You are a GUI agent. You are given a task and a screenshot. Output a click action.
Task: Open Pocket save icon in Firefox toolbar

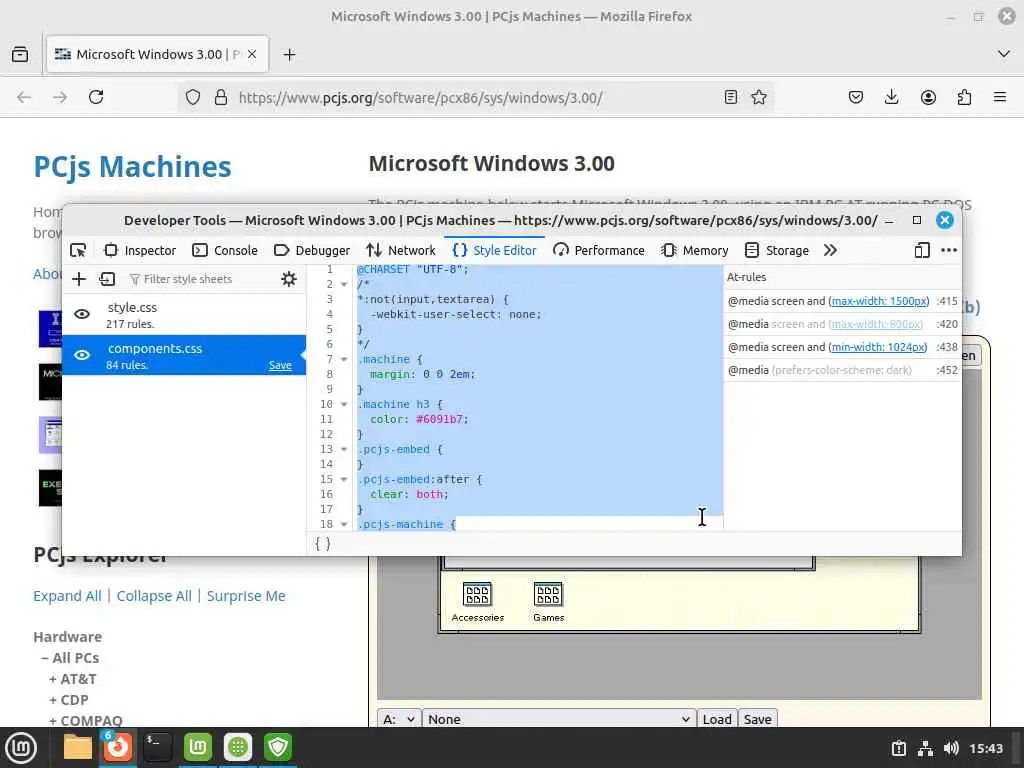(x=856, y=97)
